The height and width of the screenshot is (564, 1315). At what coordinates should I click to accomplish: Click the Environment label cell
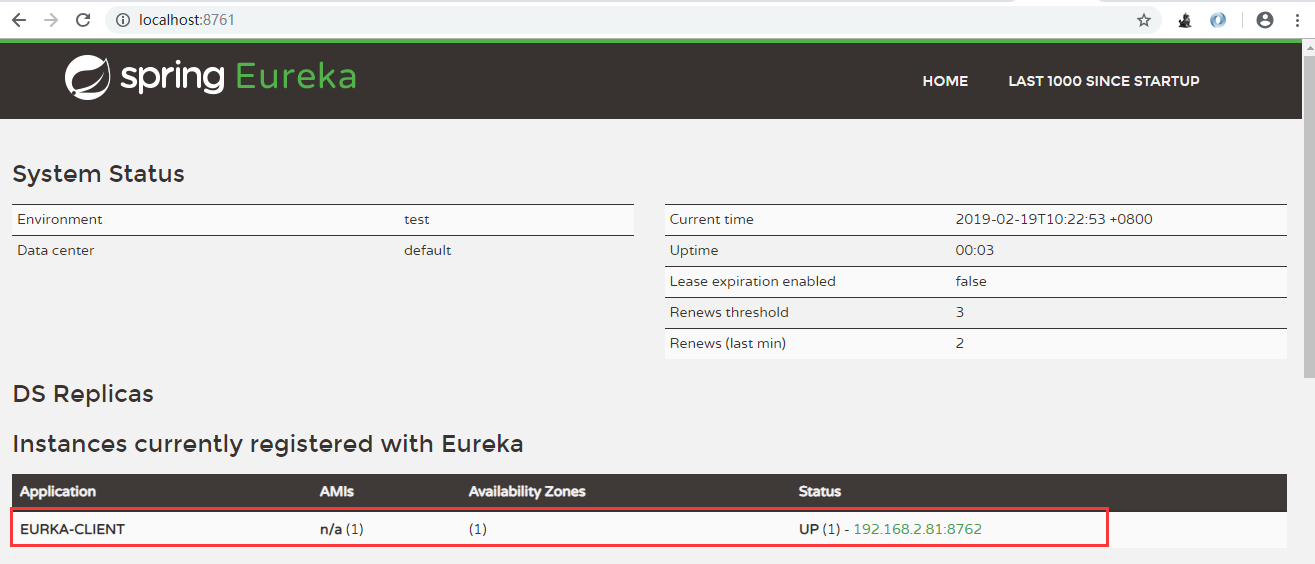pos(60,219)
